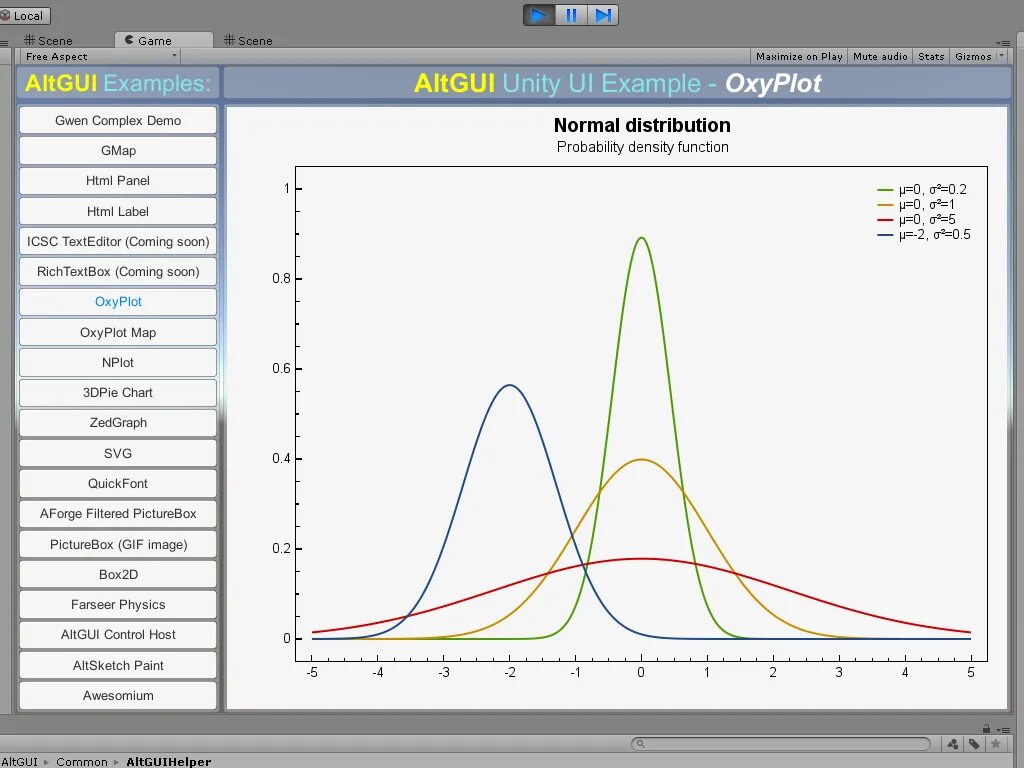The width and height of the screenshot is (1024, 768).
Task: Click ICSC TextEditor (Coming soon)
Action: 118,241
